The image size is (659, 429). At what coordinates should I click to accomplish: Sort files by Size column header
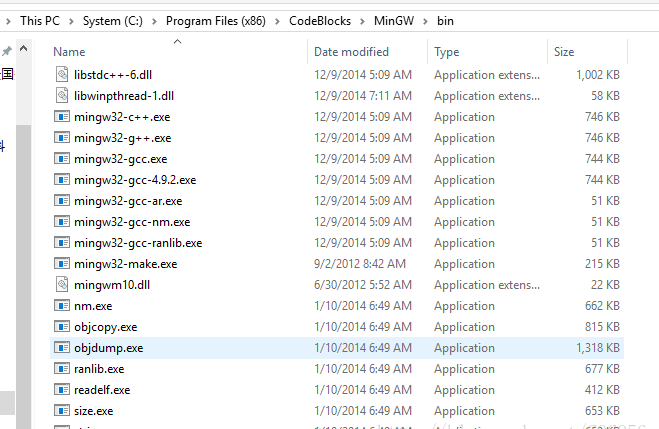(564, 52)
